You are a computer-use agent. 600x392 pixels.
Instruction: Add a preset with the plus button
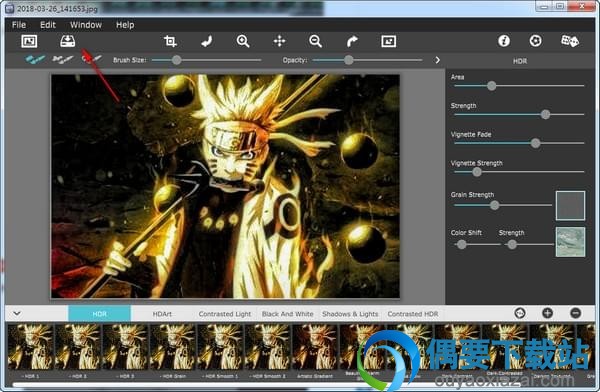[x=548, y=313]
